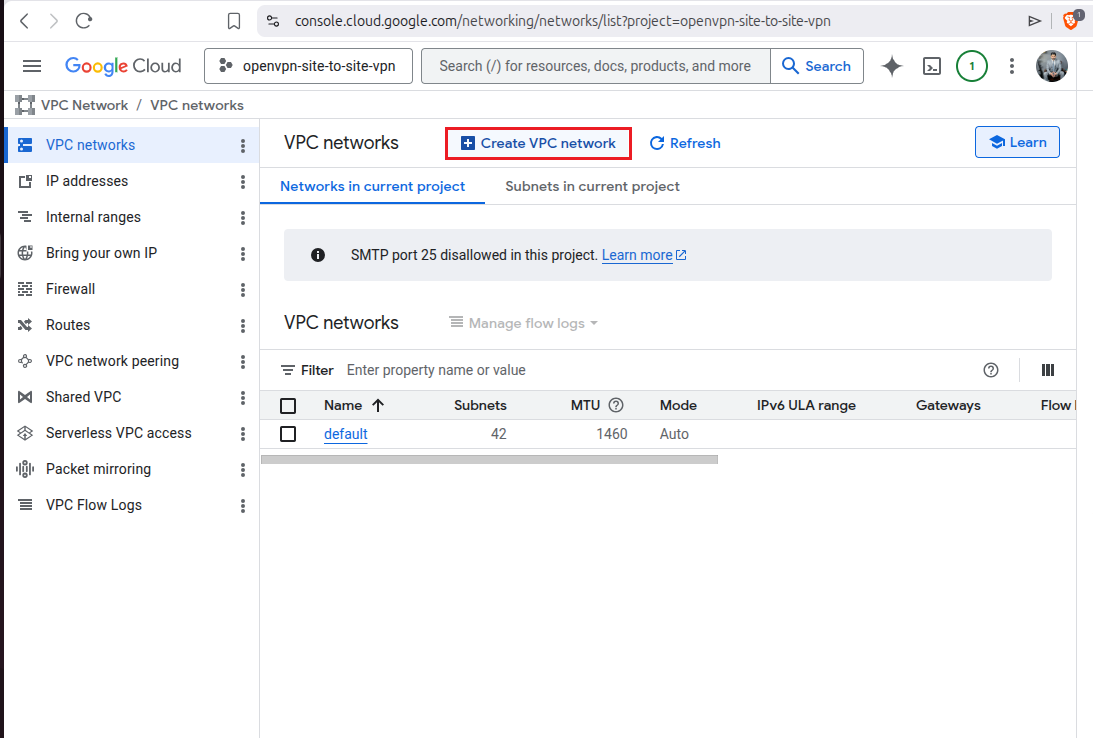Screen dimensions: 1093x738
Task: Open the Learn panel button
Action: pyautogui.click(x=1017, y=142)
